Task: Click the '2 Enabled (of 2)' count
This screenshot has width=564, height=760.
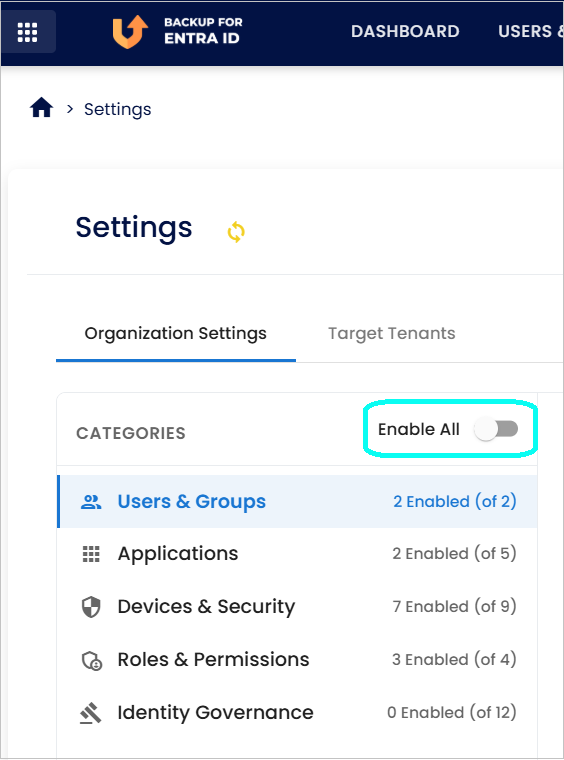Action: click(454, 501)
